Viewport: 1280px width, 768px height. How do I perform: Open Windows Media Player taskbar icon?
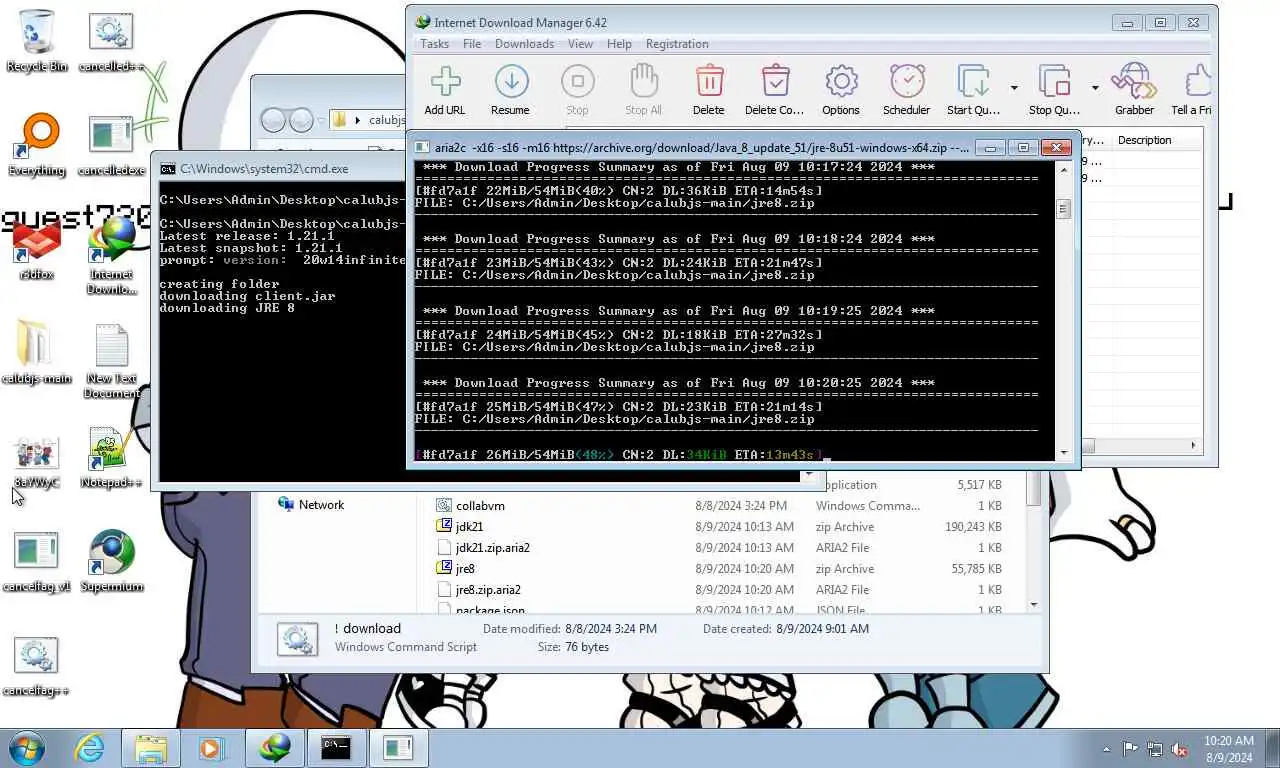(x=211, y=748)
